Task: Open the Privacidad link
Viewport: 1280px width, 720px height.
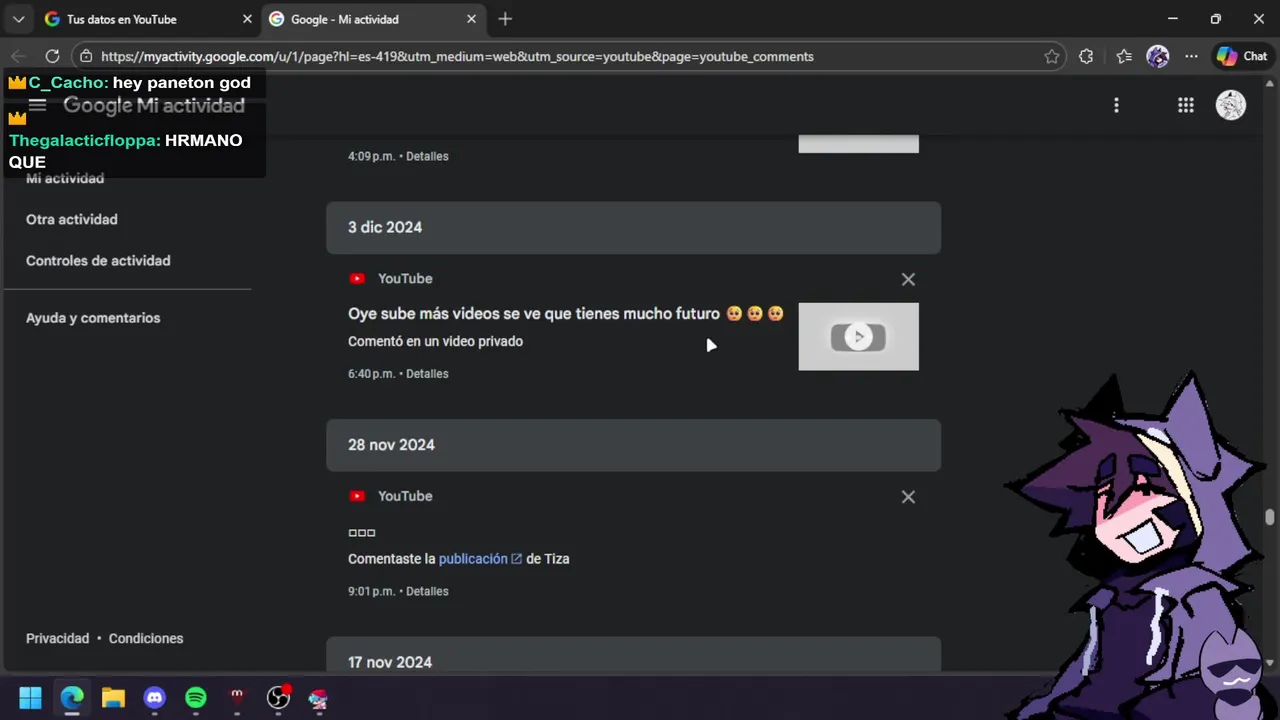Action: 57,638
